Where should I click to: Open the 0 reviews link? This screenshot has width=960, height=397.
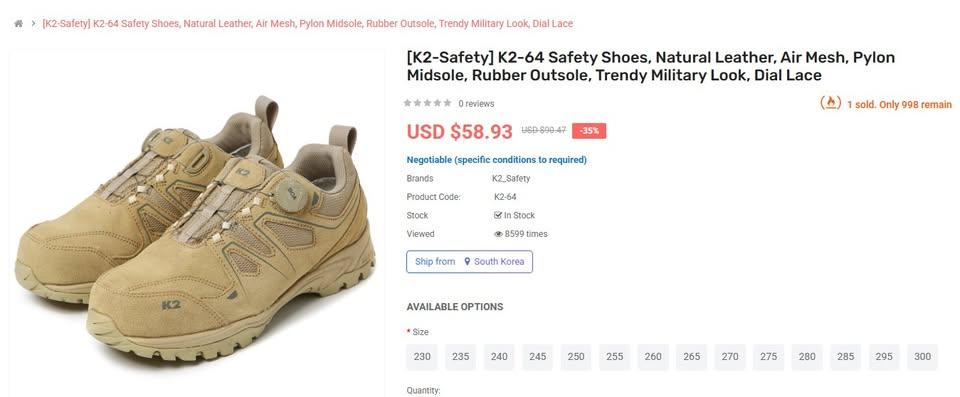pos(476,104)
